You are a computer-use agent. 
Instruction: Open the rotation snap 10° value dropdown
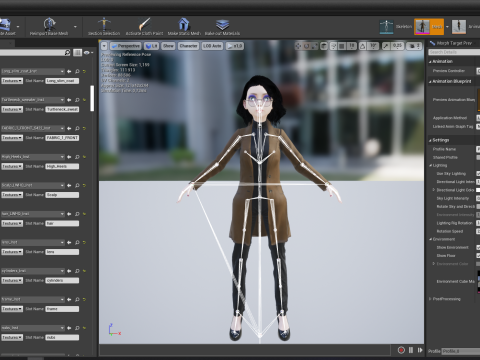coord(373,46)
